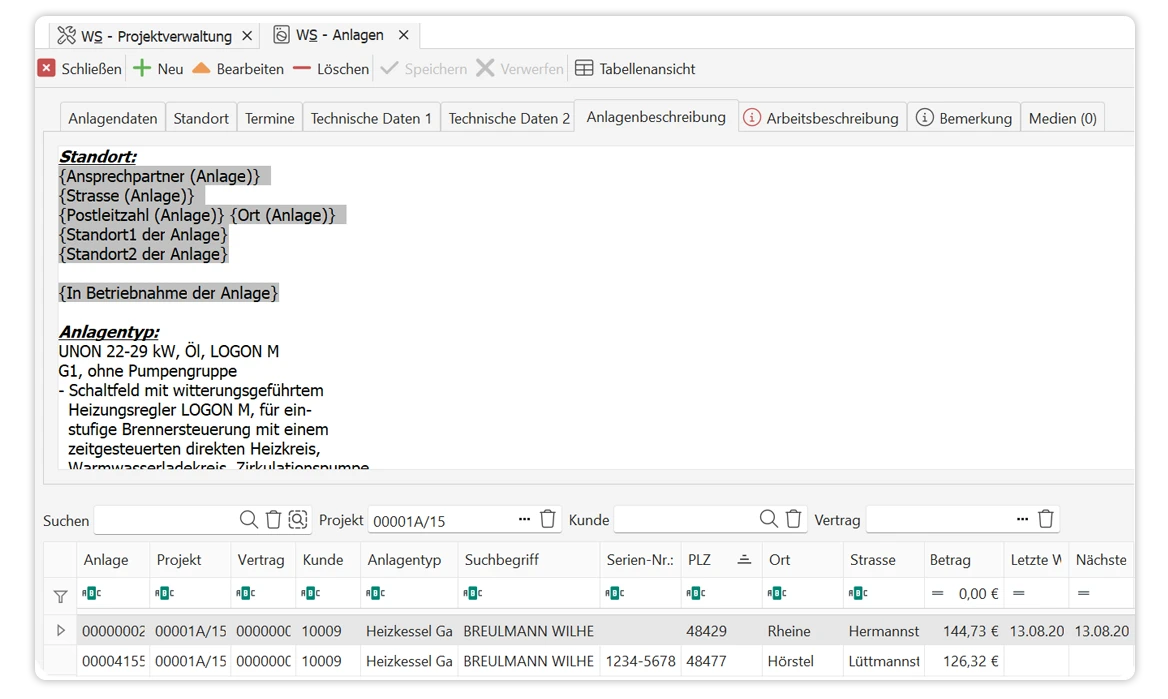Clear the Vertrag field with trash icon

point(1046,519)
